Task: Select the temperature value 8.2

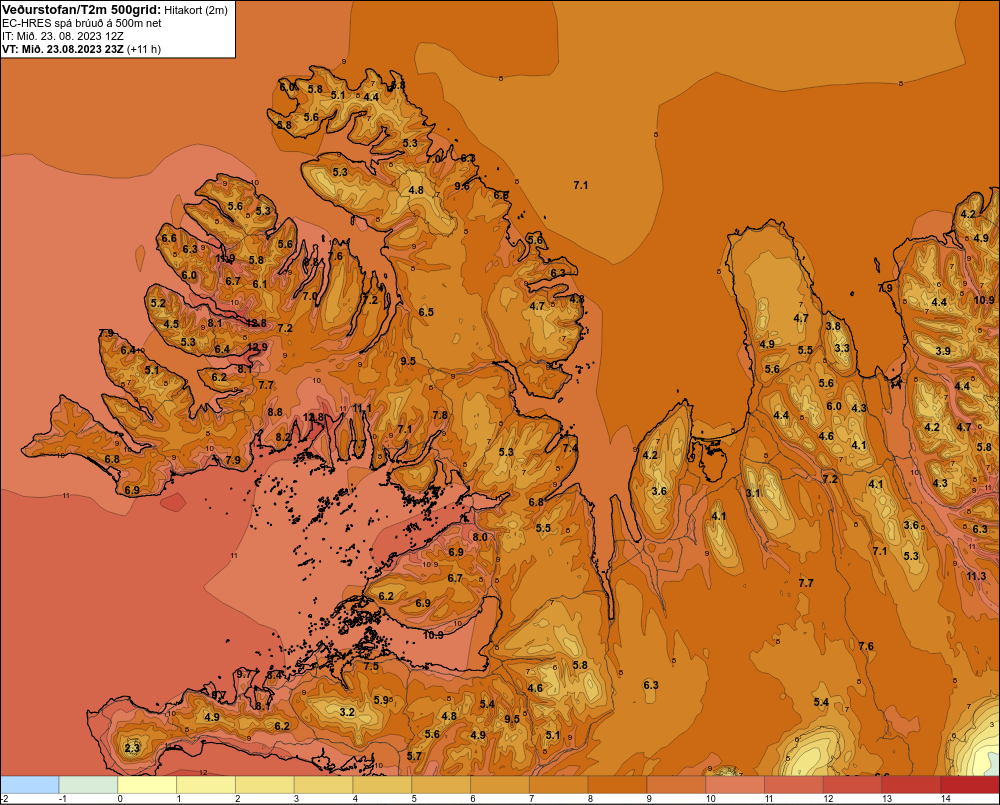Action: click(283, 438)
